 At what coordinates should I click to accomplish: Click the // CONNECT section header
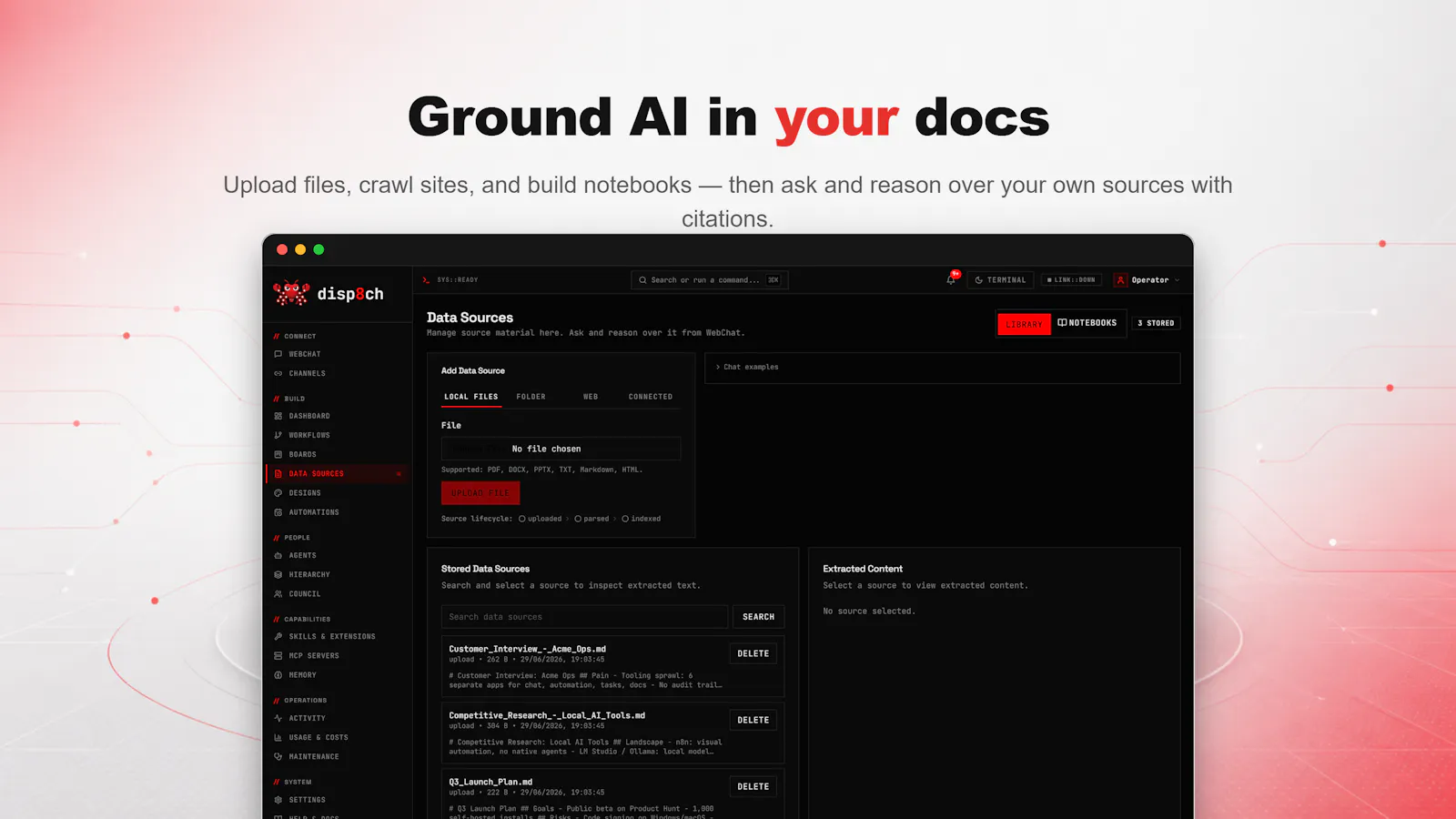(295, 337)
